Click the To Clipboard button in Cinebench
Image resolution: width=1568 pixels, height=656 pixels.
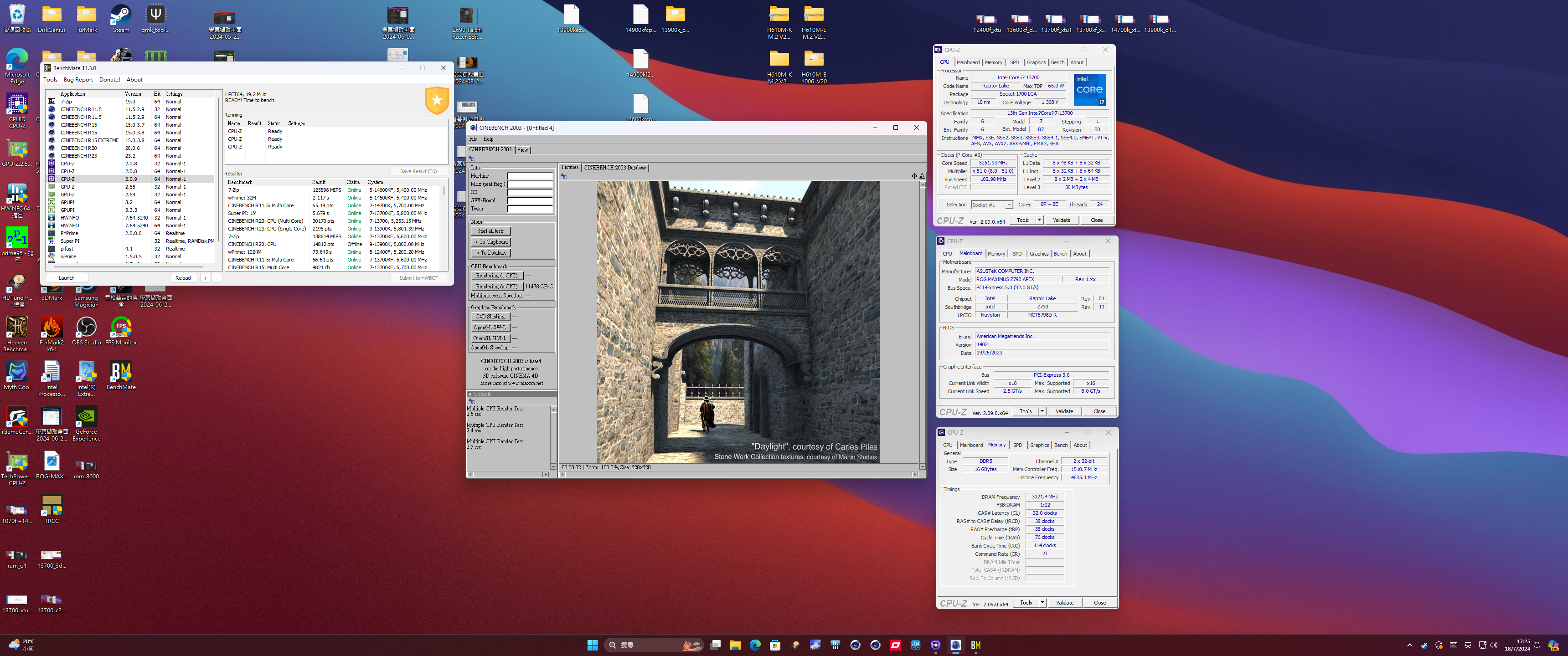pyautogui.click(x=490, y=242)
